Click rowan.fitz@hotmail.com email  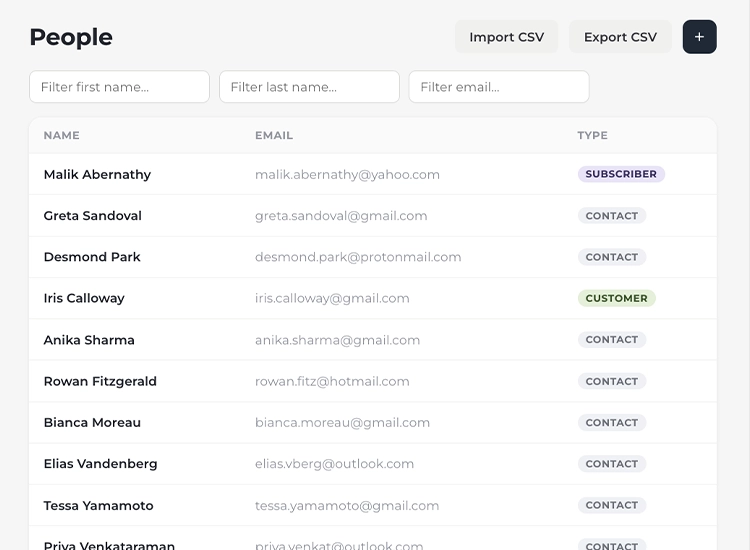click(x=332, y=381)
